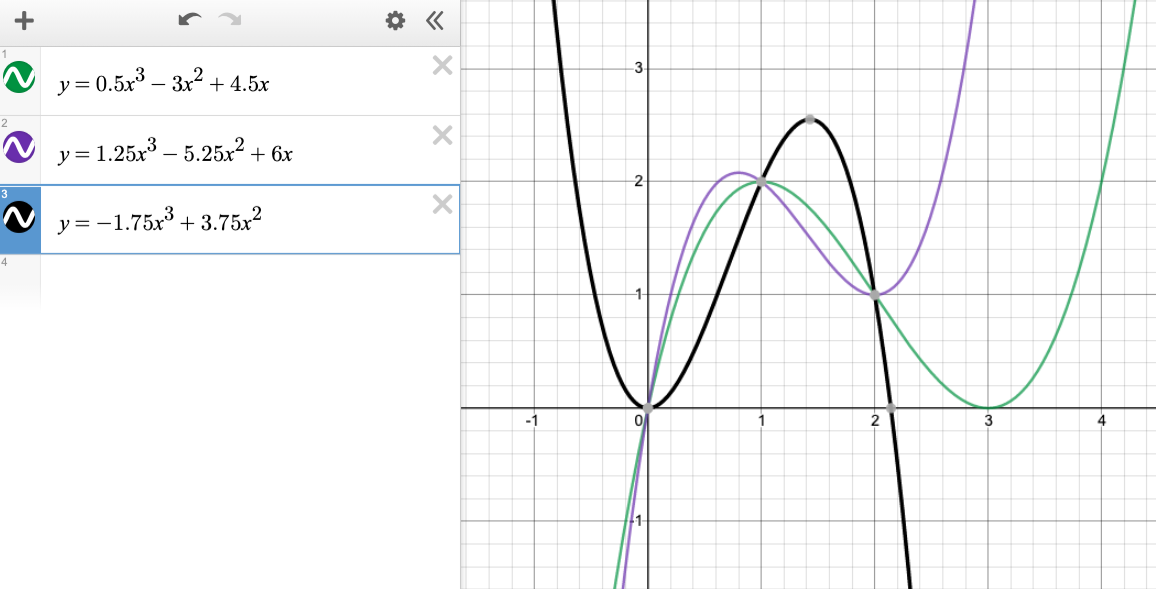Click the redo arrow
Viewport: 1156px width, 589px height.
[230, 21]
